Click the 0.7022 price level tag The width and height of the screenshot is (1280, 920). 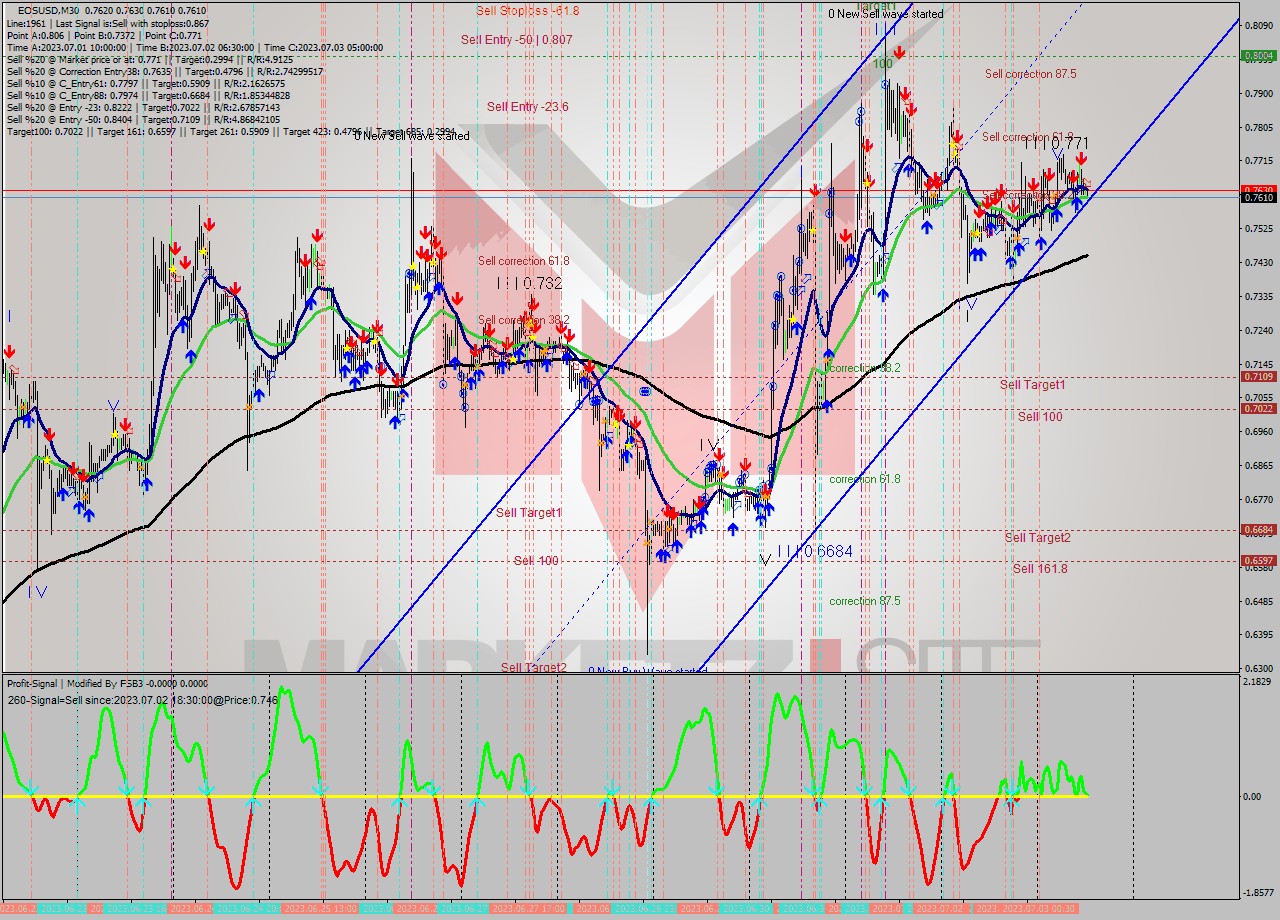pyautogui.click(x=1258, y=408)
